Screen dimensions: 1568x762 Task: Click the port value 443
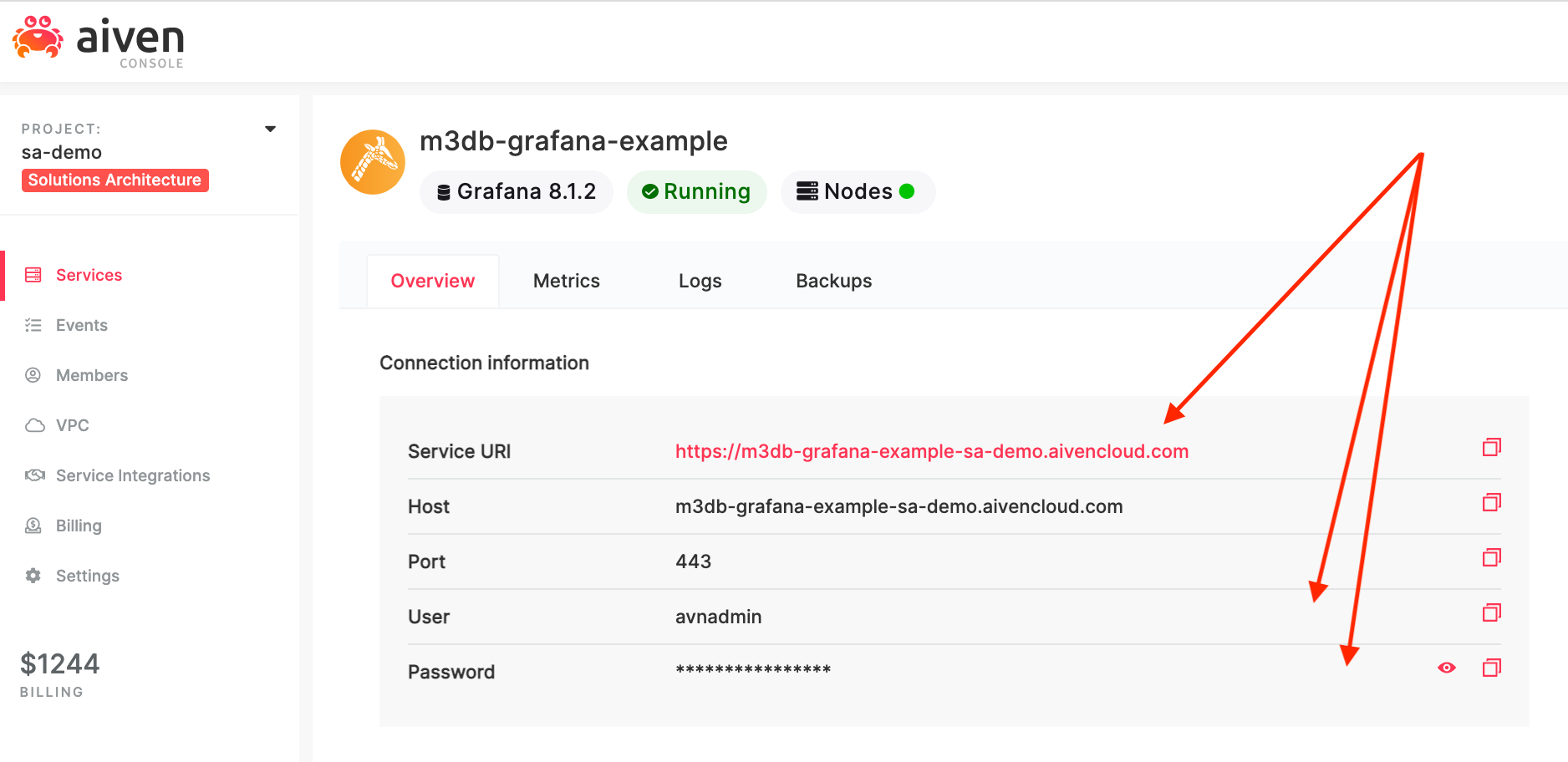(694, 562)
